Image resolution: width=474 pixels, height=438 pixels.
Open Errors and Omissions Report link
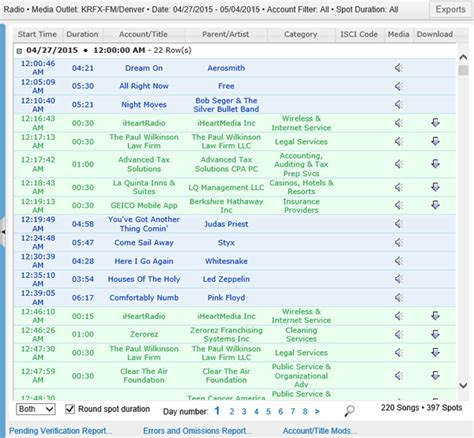[197, 431]
